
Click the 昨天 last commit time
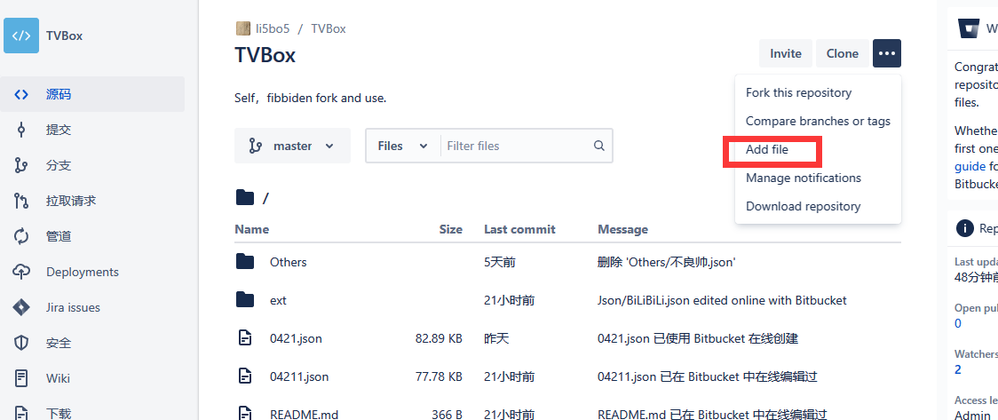coord(496,339)
